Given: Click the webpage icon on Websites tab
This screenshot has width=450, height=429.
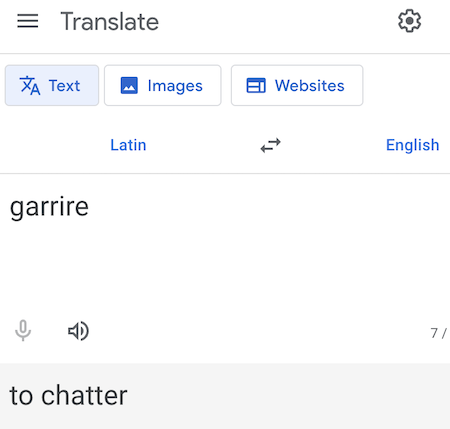Looking at the screenshot, I should [x=256, y=86].
